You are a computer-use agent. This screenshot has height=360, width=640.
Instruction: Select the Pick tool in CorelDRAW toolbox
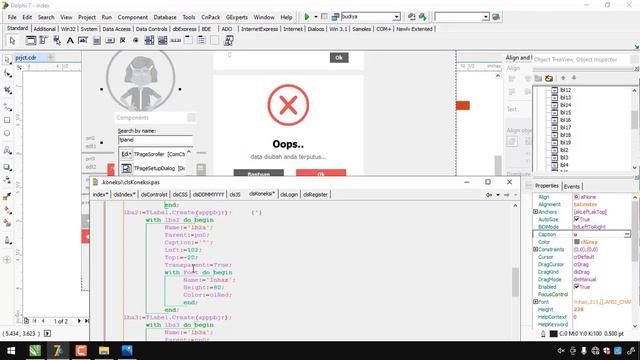[7, 60]
